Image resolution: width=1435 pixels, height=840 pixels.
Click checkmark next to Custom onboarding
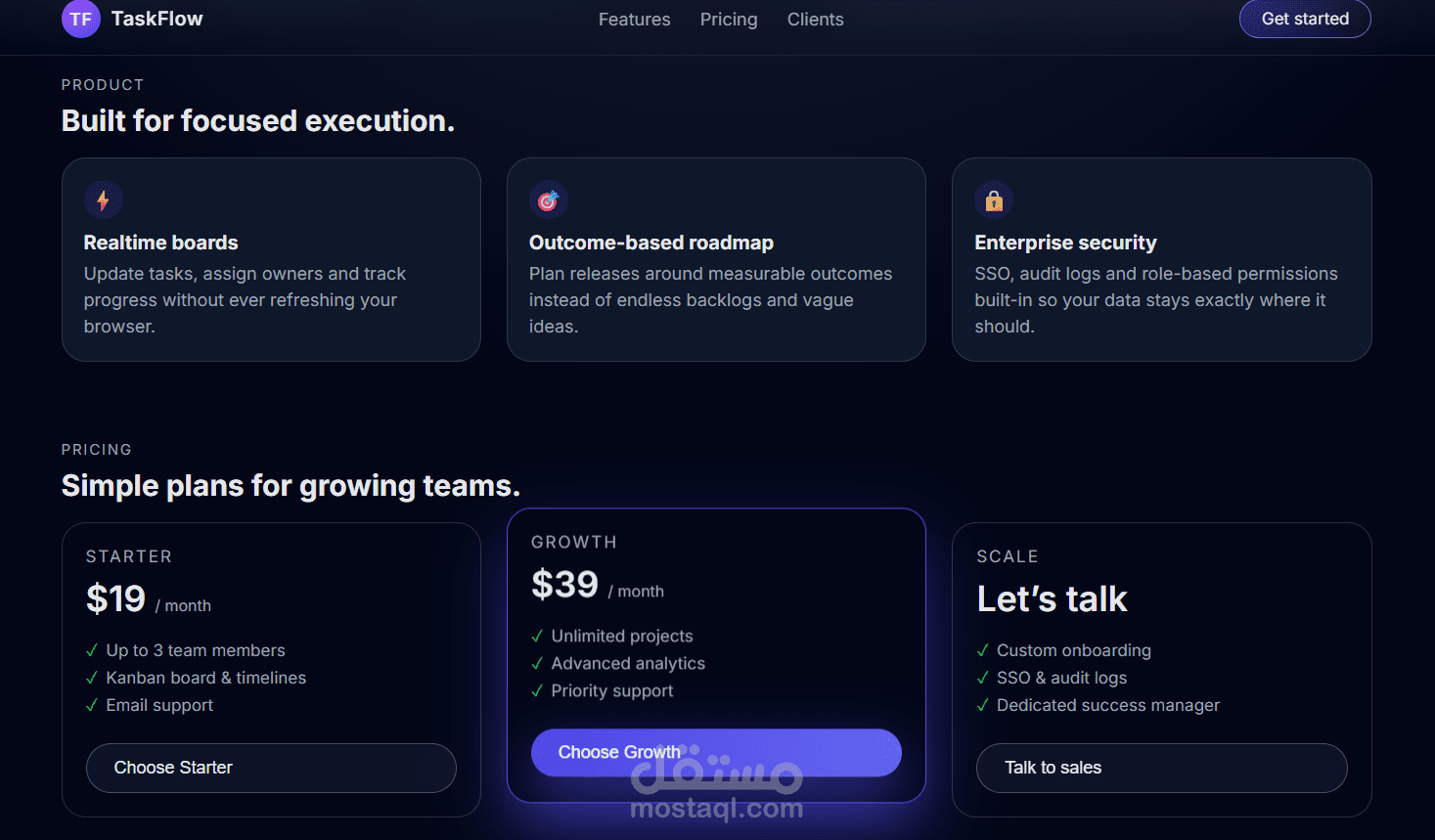tap(983, 651)
